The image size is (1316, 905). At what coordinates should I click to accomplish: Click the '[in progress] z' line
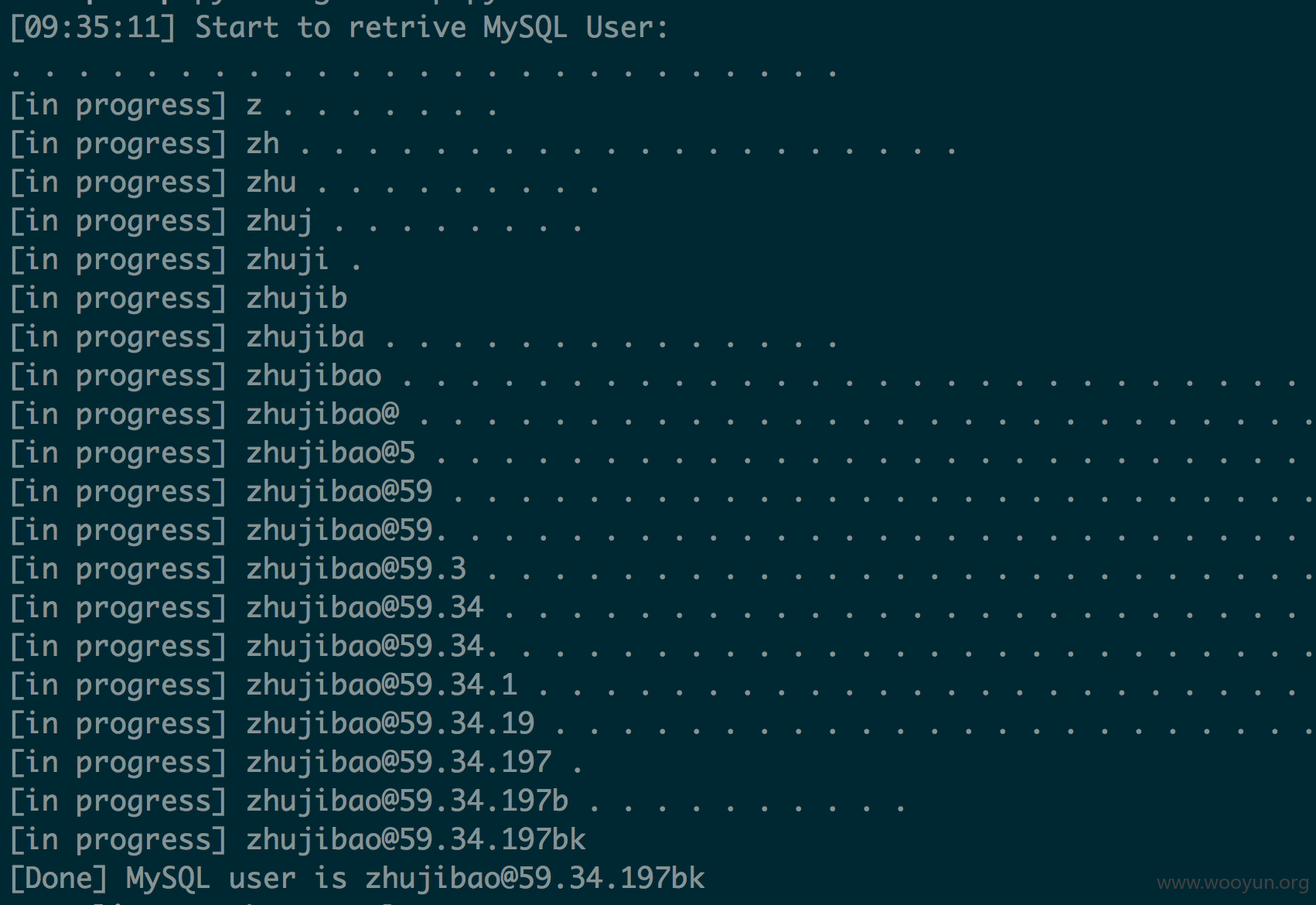coord(253,105)
